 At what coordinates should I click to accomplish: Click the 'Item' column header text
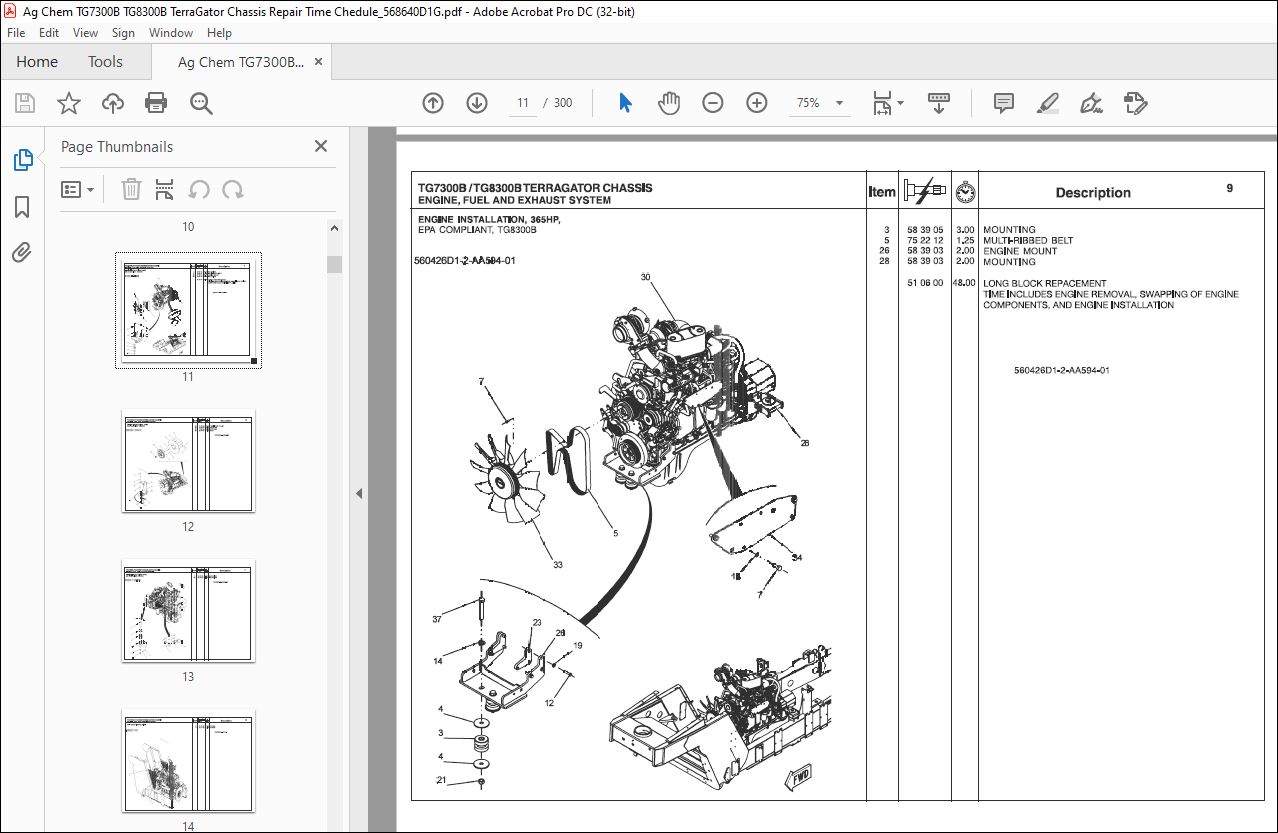point(882,192)
